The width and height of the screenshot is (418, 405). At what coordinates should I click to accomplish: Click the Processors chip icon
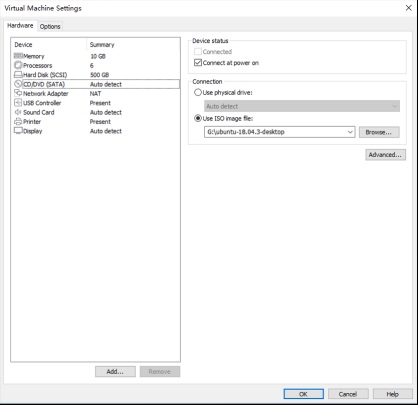[x=18, y=65]
